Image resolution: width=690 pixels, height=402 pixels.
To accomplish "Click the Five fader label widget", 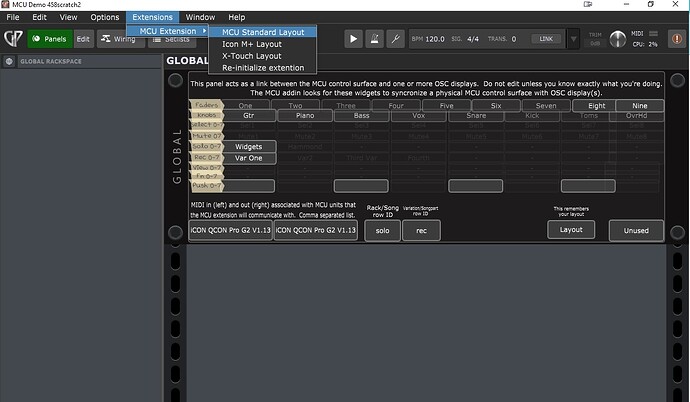I will [x=446, y=106].
